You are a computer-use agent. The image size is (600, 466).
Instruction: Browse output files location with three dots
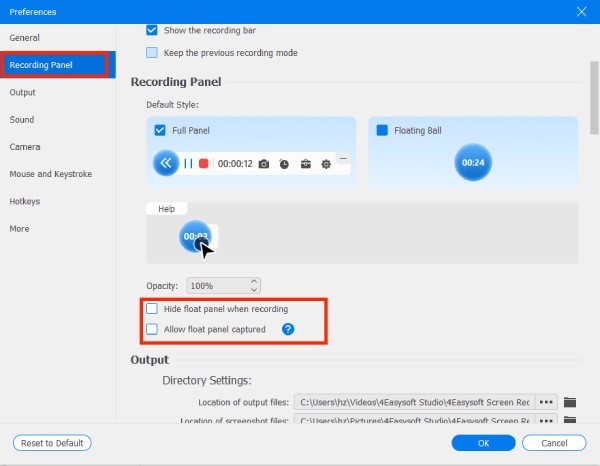(546, 402)
